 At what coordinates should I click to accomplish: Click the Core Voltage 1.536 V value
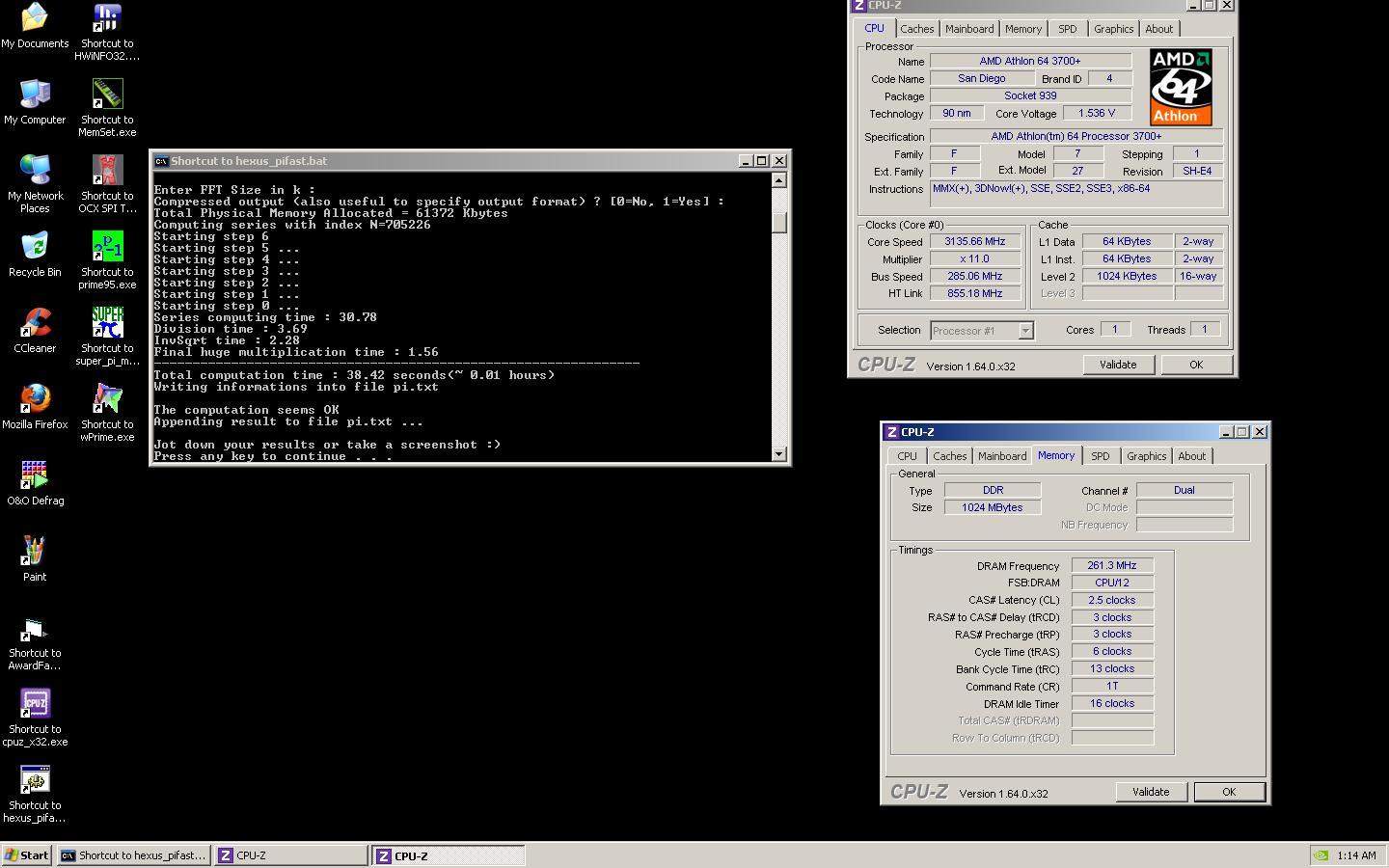pos(1097,114)
